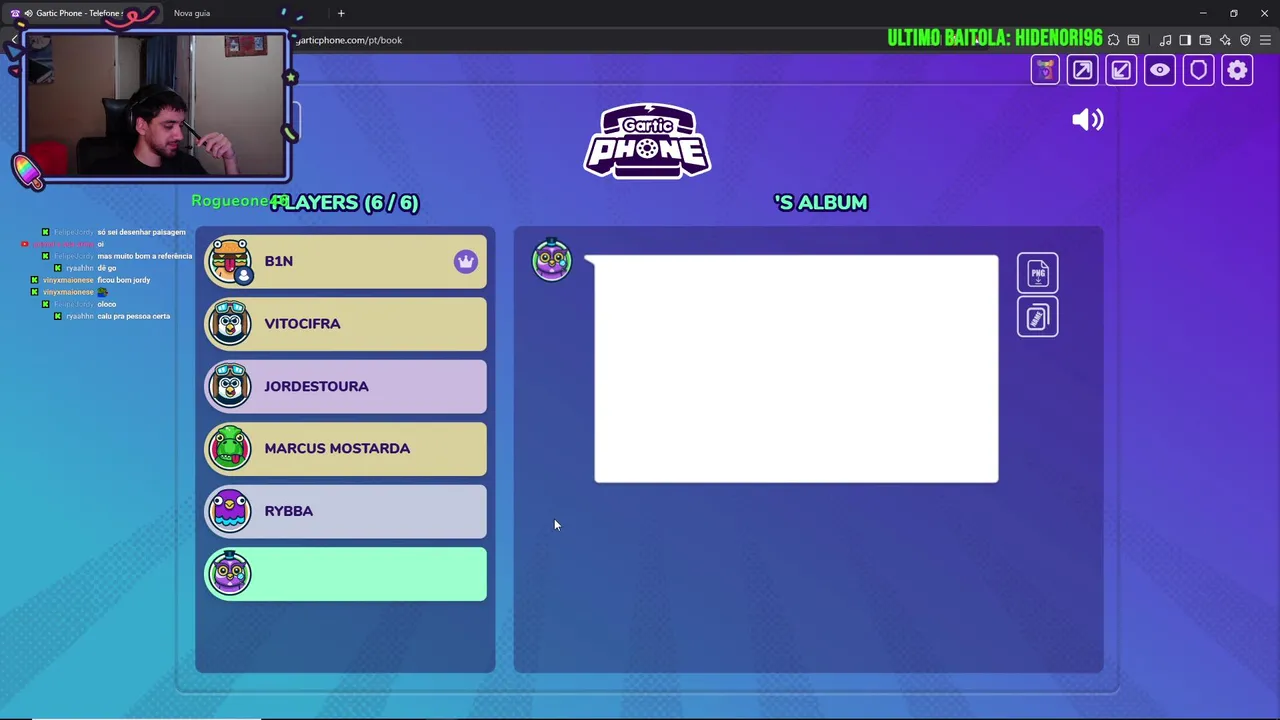This screenshot has height=720, width=1280.
Task: Select player B1N in the list
Action: (346, 261)
